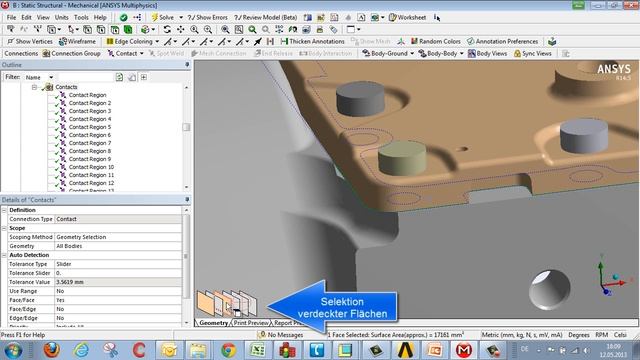This screenshot has height=360, width=640.
Task: Collapse the Scope section
Action: coord(4,228)
